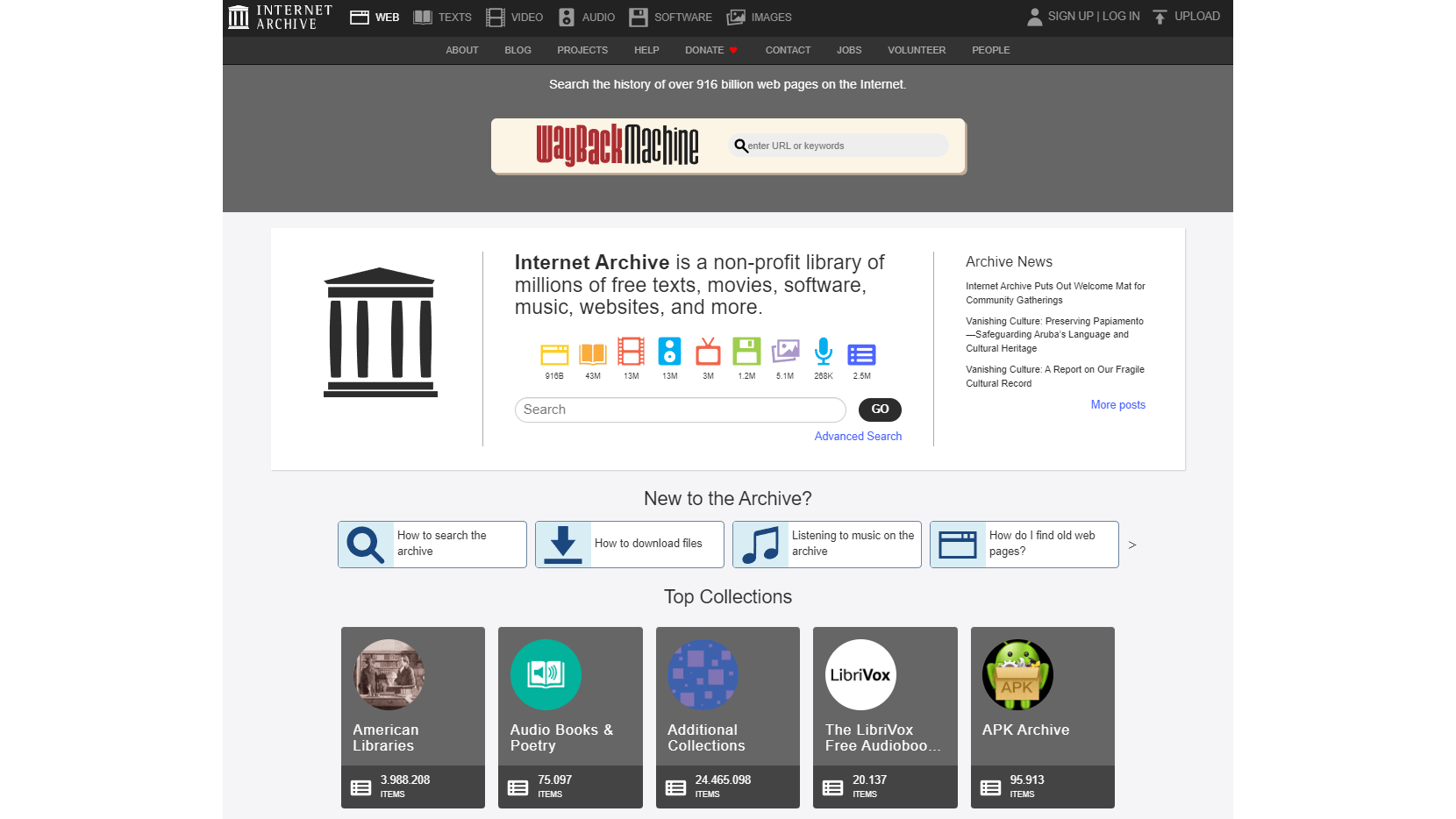
Task: Open the PEOPLE menu item
Action: tap(991, 50)
